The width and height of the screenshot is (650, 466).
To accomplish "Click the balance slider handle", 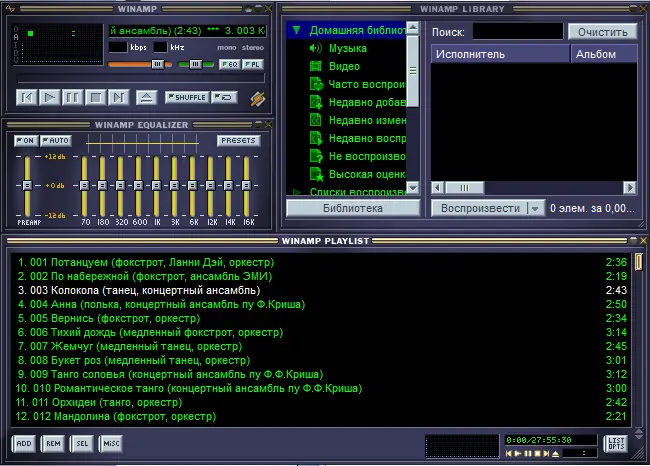I will (196, 64).
